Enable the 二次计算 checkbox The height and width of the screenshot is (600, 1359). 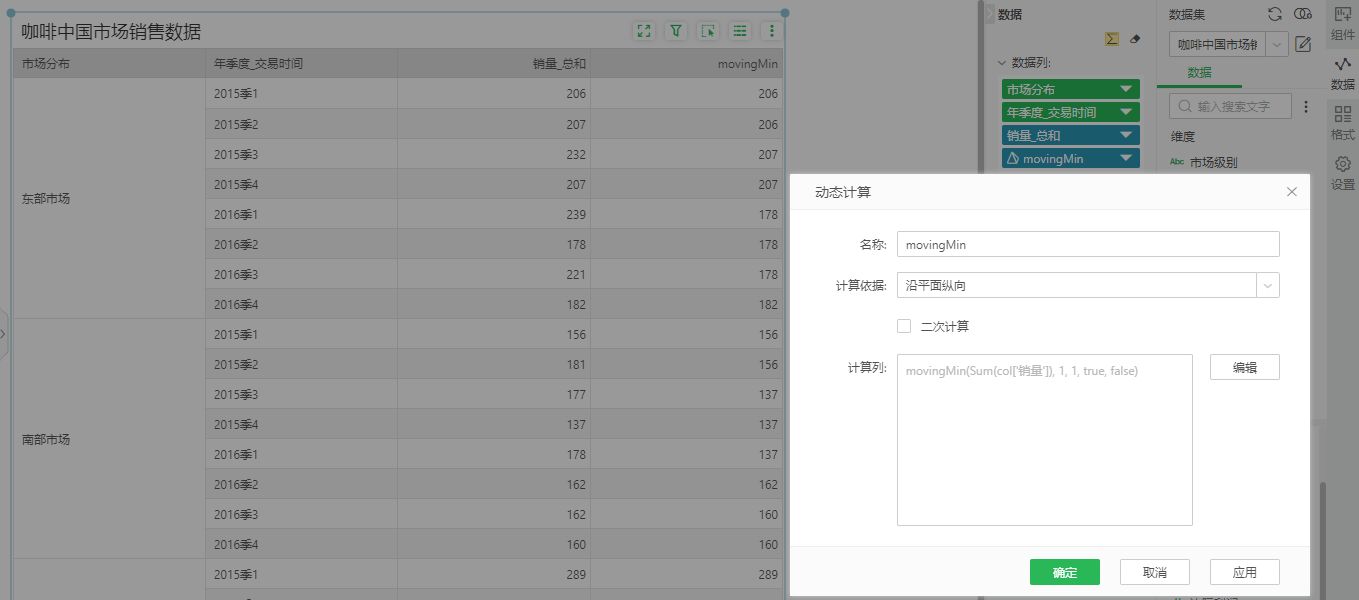[904, 326]
